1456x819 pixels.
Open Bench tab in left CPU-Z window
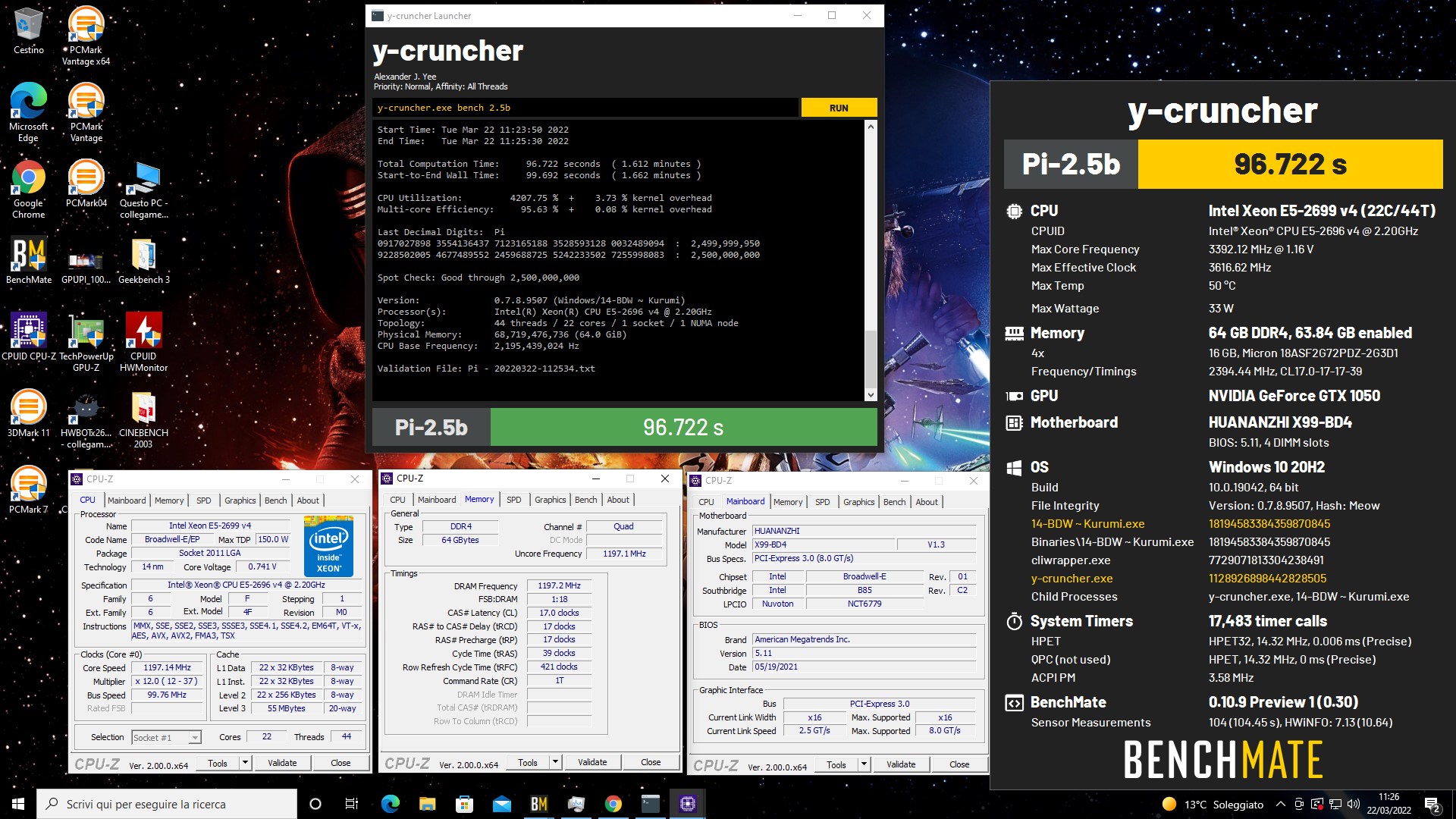(275, 500)
